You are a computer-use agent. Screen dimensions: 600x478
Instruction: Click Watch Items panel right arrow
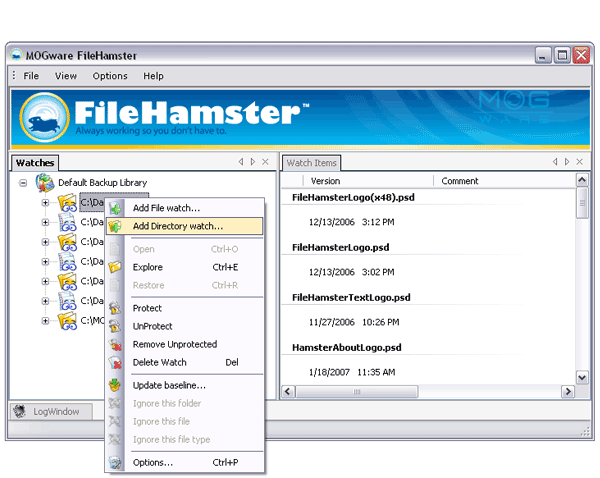click(x=567, y=162)
